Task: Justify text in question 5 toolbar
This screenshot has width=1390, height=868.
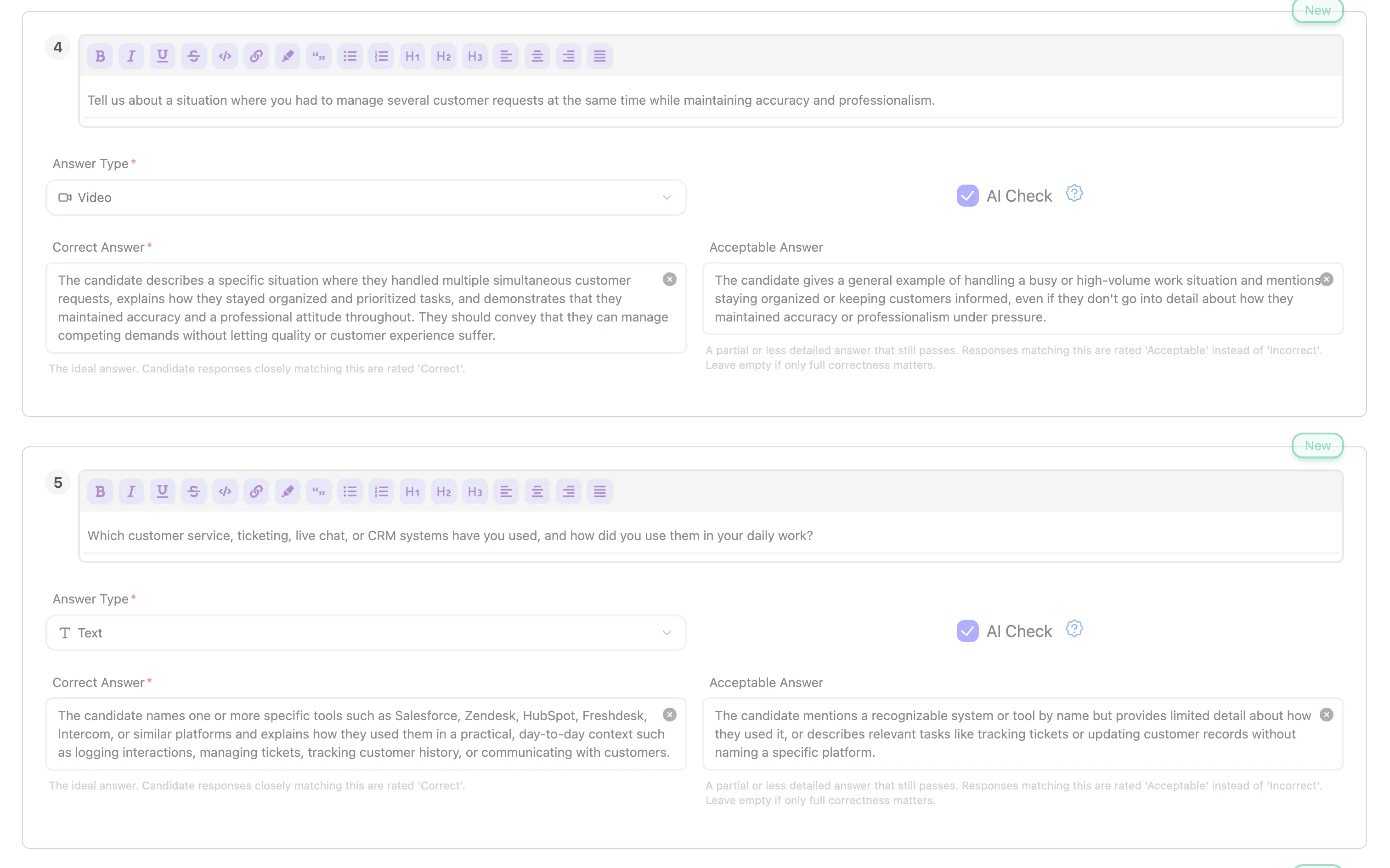Action: pos(600,491)
